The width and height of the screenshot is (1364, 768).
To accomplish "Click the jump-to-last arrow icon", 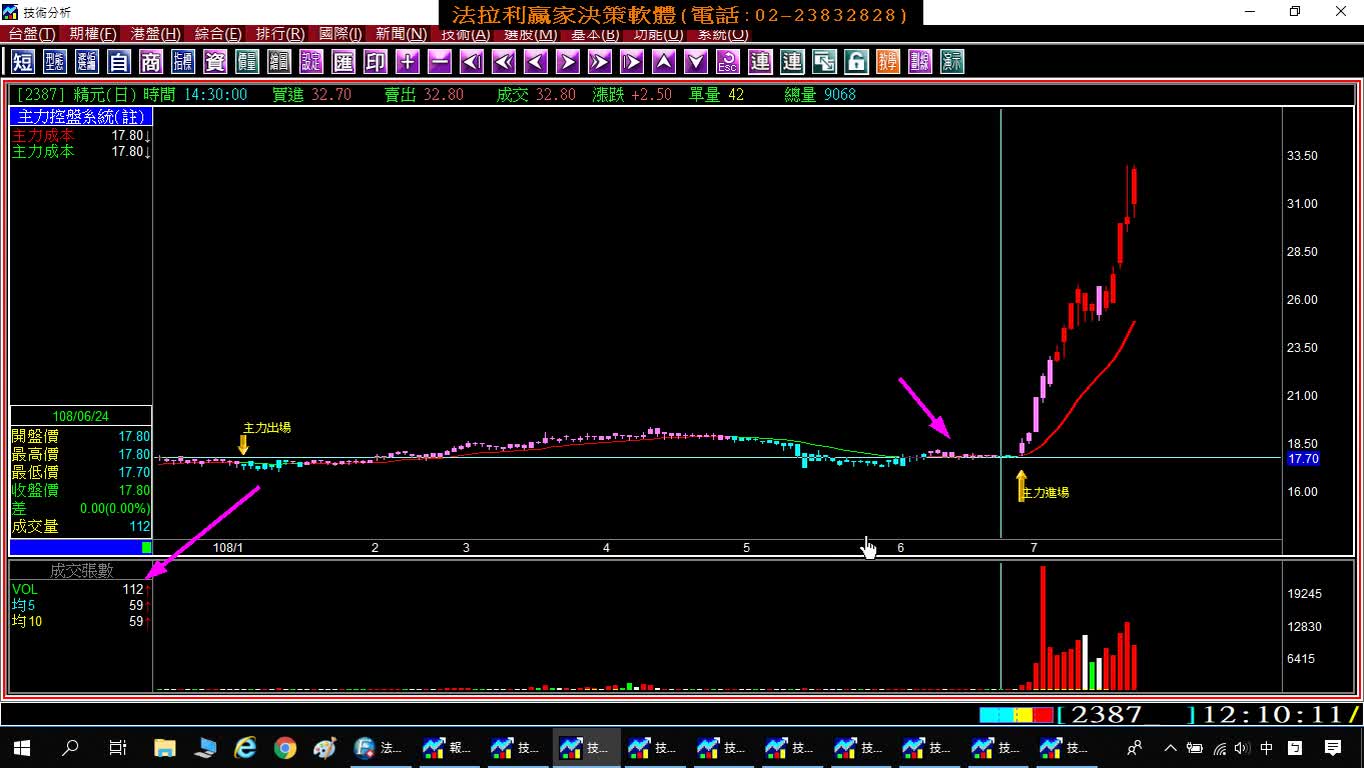I will click(x=631, y=62).
